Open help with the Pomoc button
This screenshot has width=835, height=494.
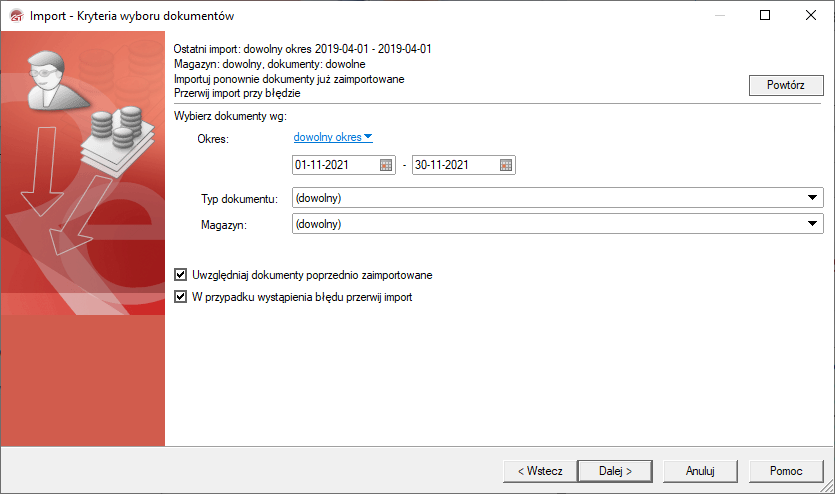click(786, 471)
